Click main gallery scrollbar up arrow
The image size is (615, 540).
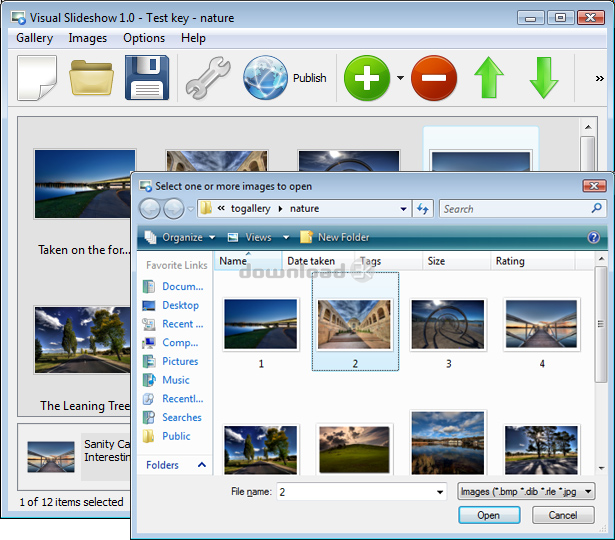coord(588,127)
